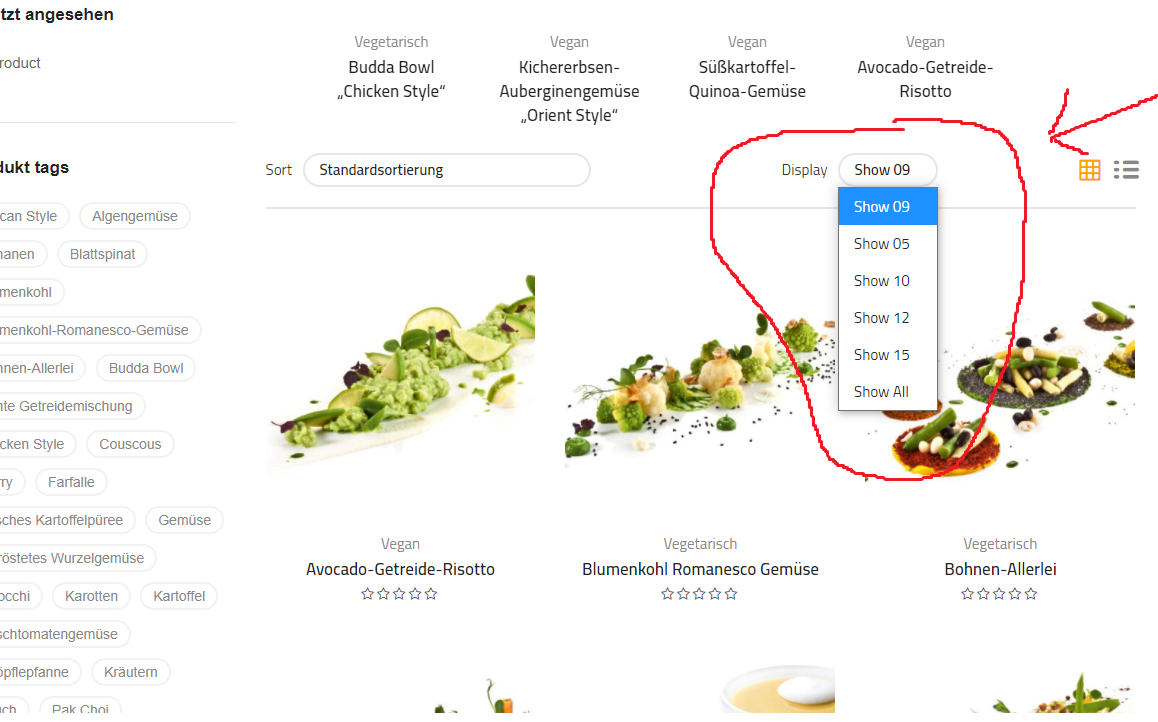The width and height of the screenshot is (1158, 722).
Task: Open Budda Bowl product tag
Action: (x=146, y=368)
